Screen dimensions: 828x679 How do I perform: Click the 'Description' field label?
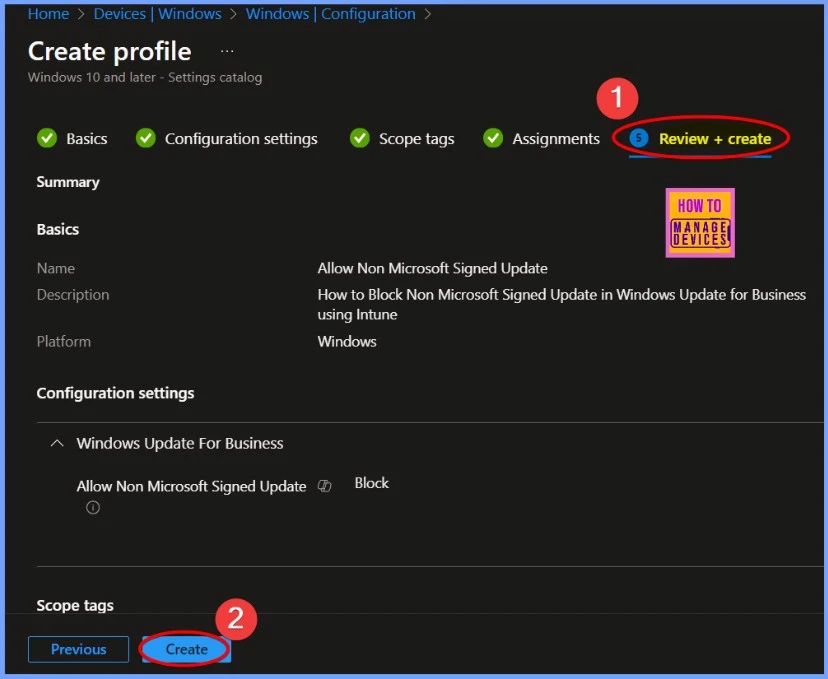pyautogui.click(x=73, y=295)
